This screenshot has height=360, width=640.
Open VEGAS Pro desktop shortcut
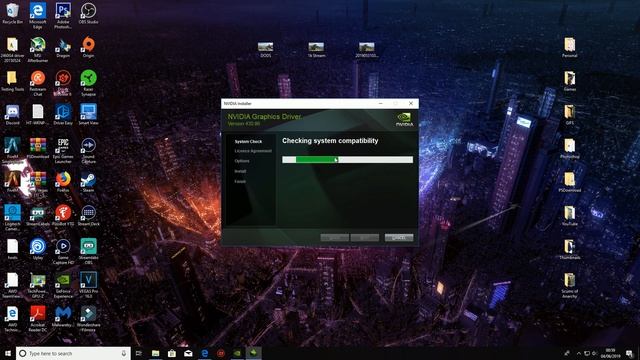[88, 285]
